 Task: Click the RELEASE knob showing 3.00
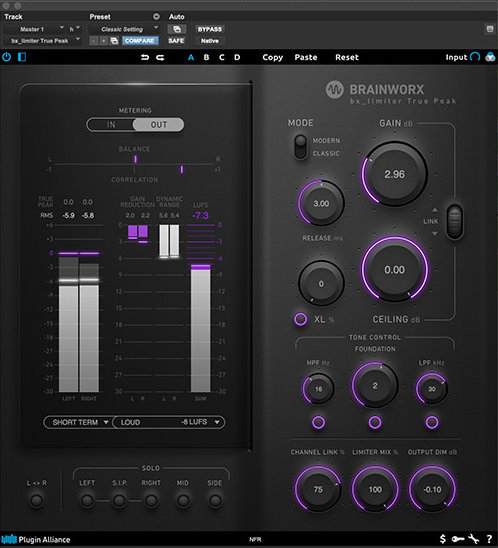tap(321, 203)
